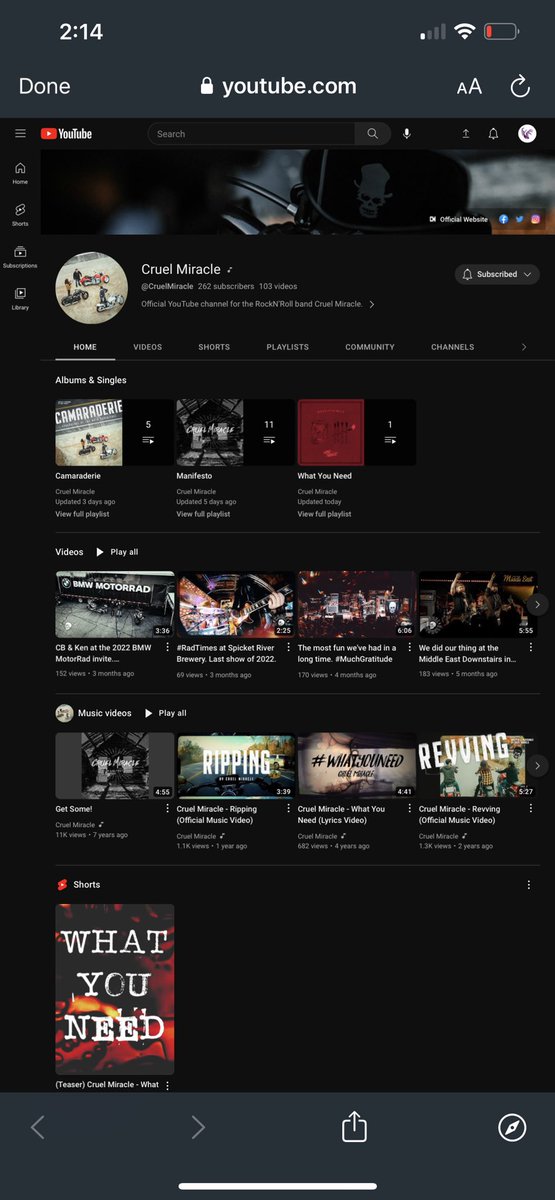555x1200 pixels.
Task: Click the 262 subscribers text
Action: [x=226, y=286]
